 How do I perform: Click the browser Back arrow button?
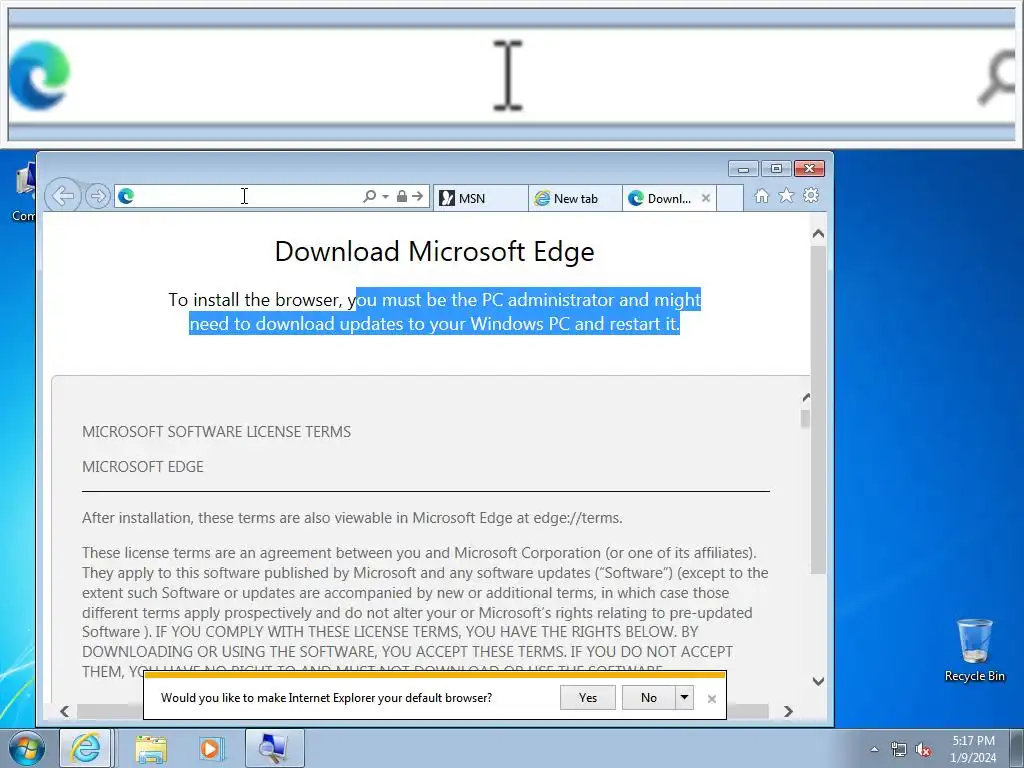63,196
